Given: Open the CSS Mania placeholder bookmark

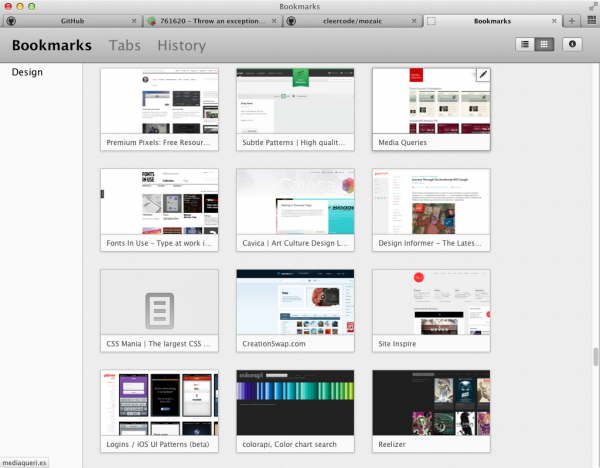Looking at the screenshot, I should [x=159, y=303].
